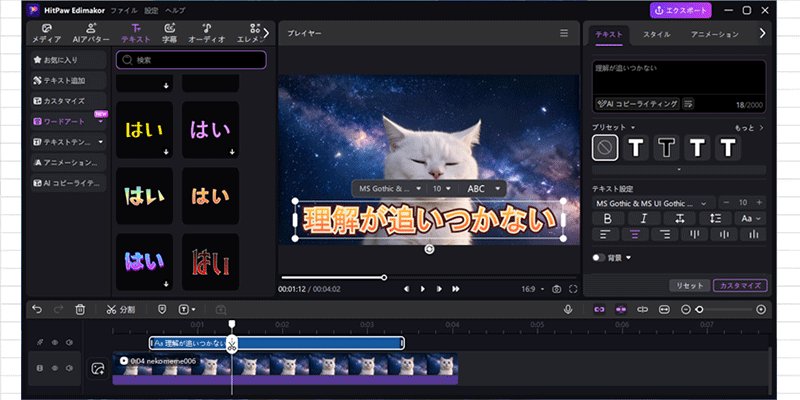
Task: Apply bold formatting with B button
Action: coord(607,218)
